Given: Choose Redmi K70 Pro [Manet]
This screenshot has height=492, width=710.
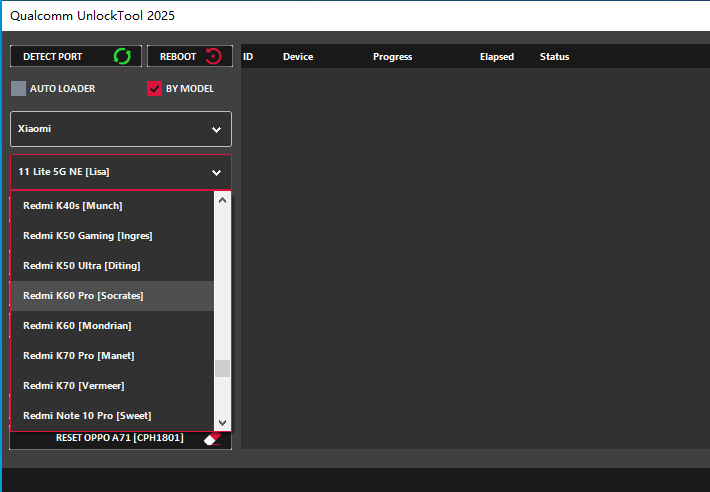Looking at the screenshot, I should (x=112, y=356).
